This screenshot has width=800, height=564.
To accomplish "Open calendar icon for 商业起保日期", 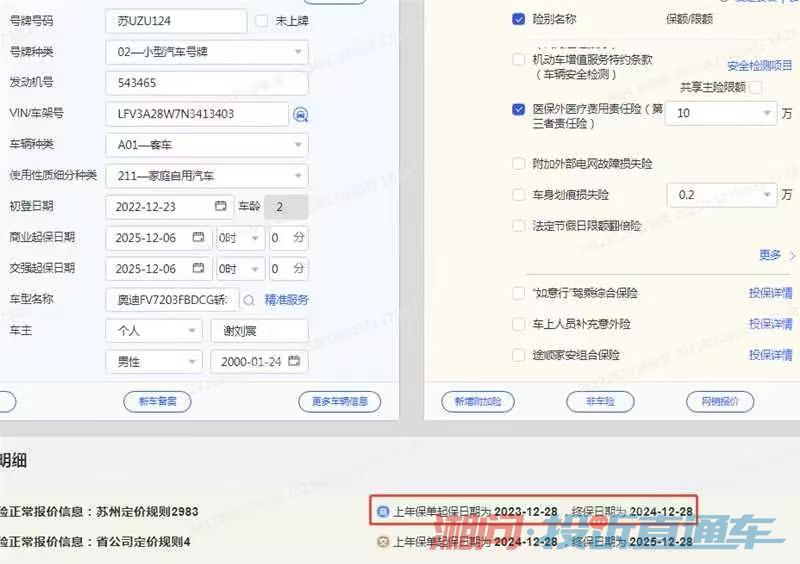I will coord(198,238).
